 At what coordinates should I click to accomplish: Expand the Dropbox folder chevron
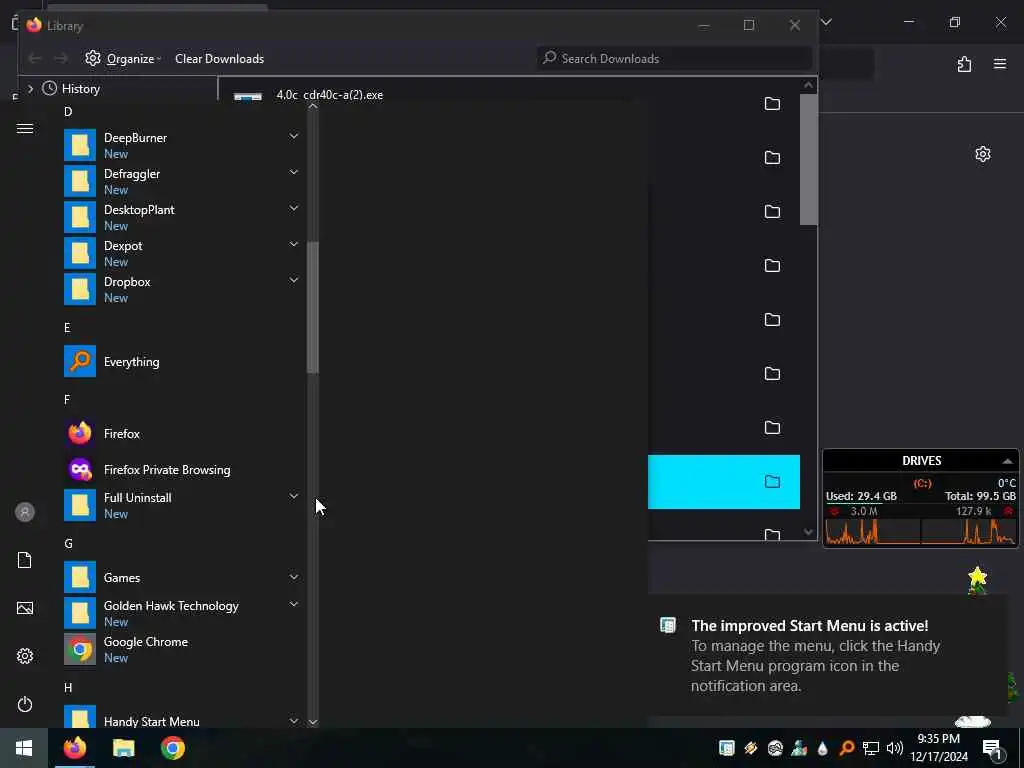coord(294,280)
